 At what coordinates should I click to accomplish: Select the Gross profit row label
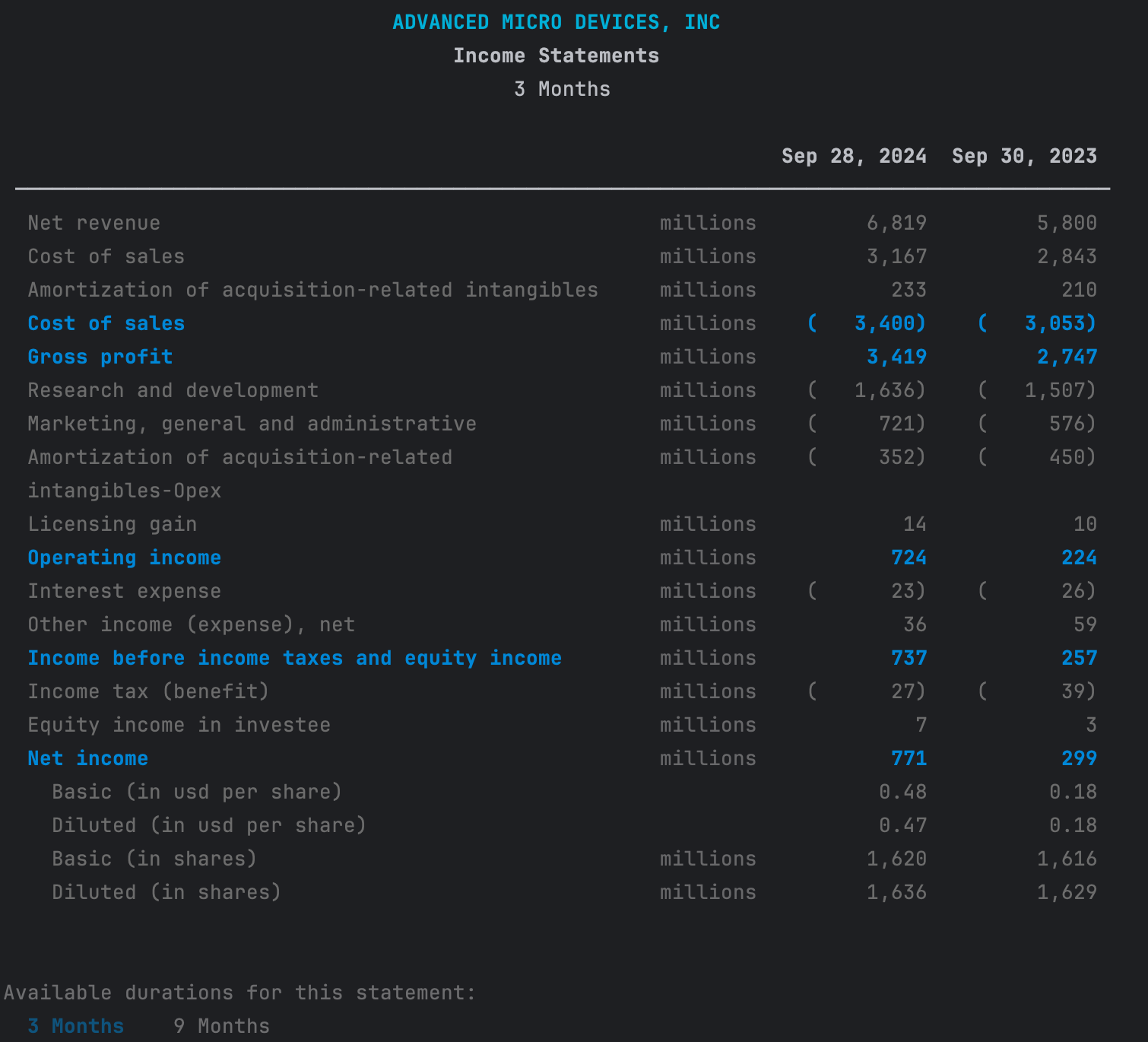[x=100, y=357]
